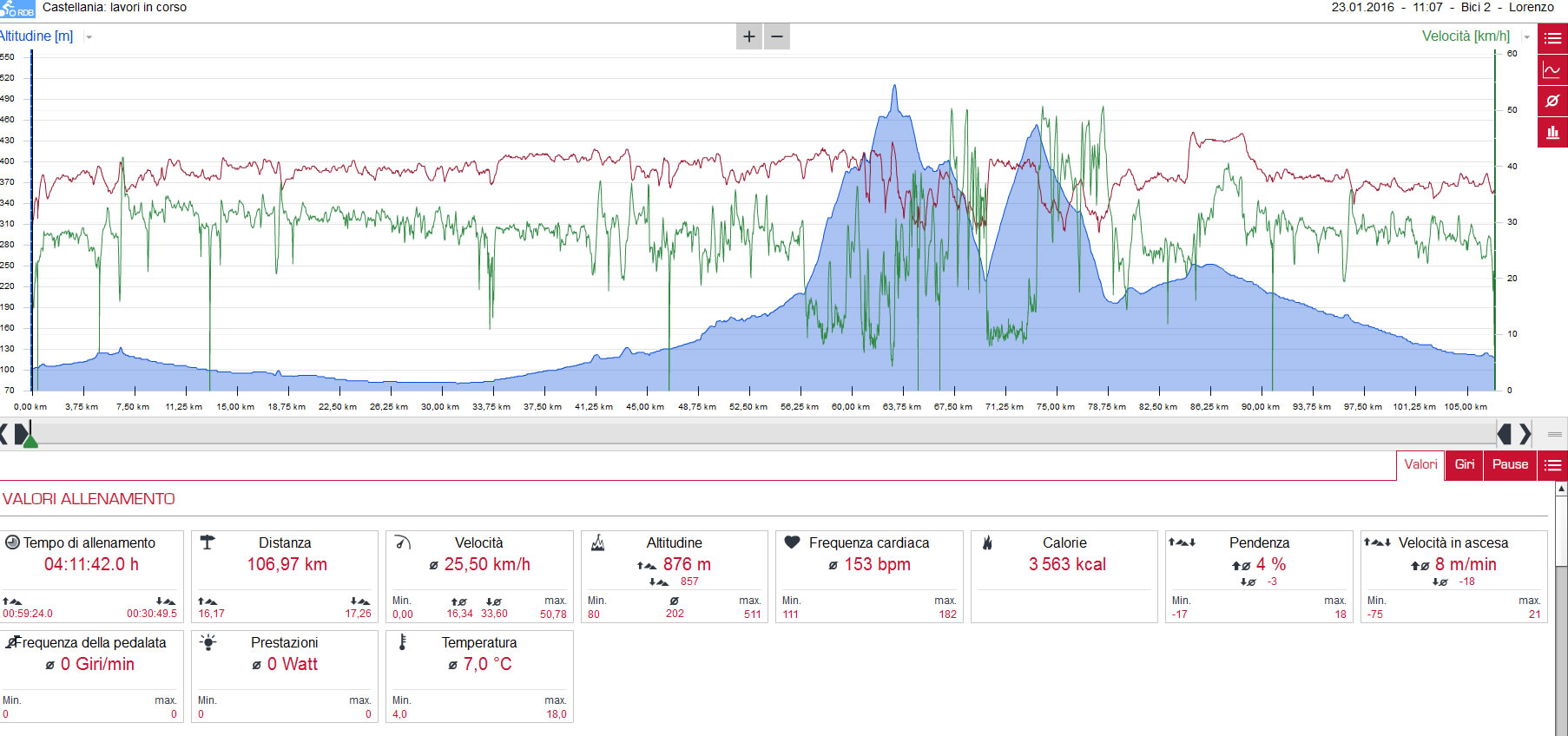Screen dimensions: 1568x736
Task: Click the downhill icon above 00:30:49.5
Action: click(x=166, y=601)
